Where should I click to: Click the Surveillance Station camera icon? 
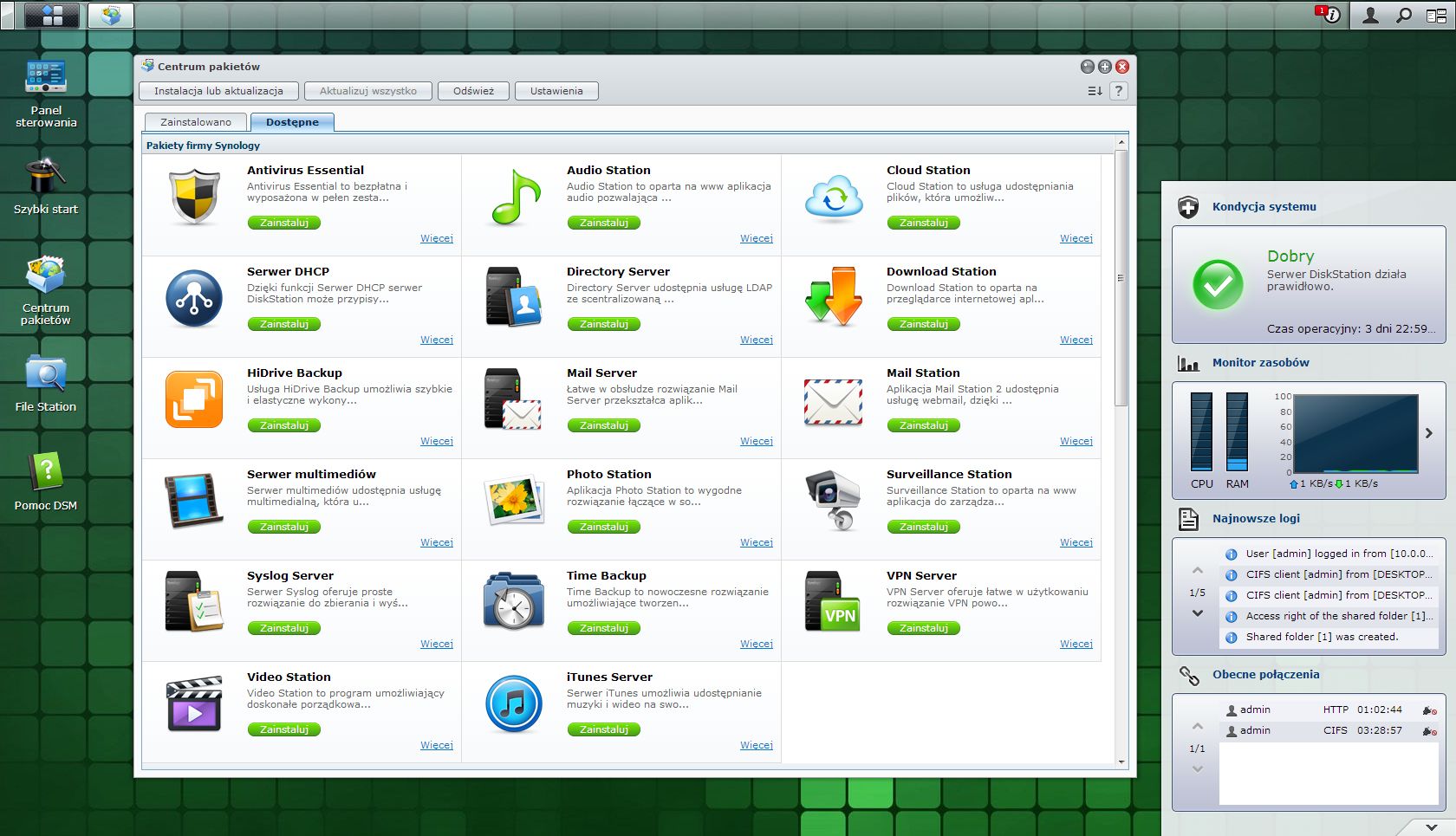coord(834,500)
